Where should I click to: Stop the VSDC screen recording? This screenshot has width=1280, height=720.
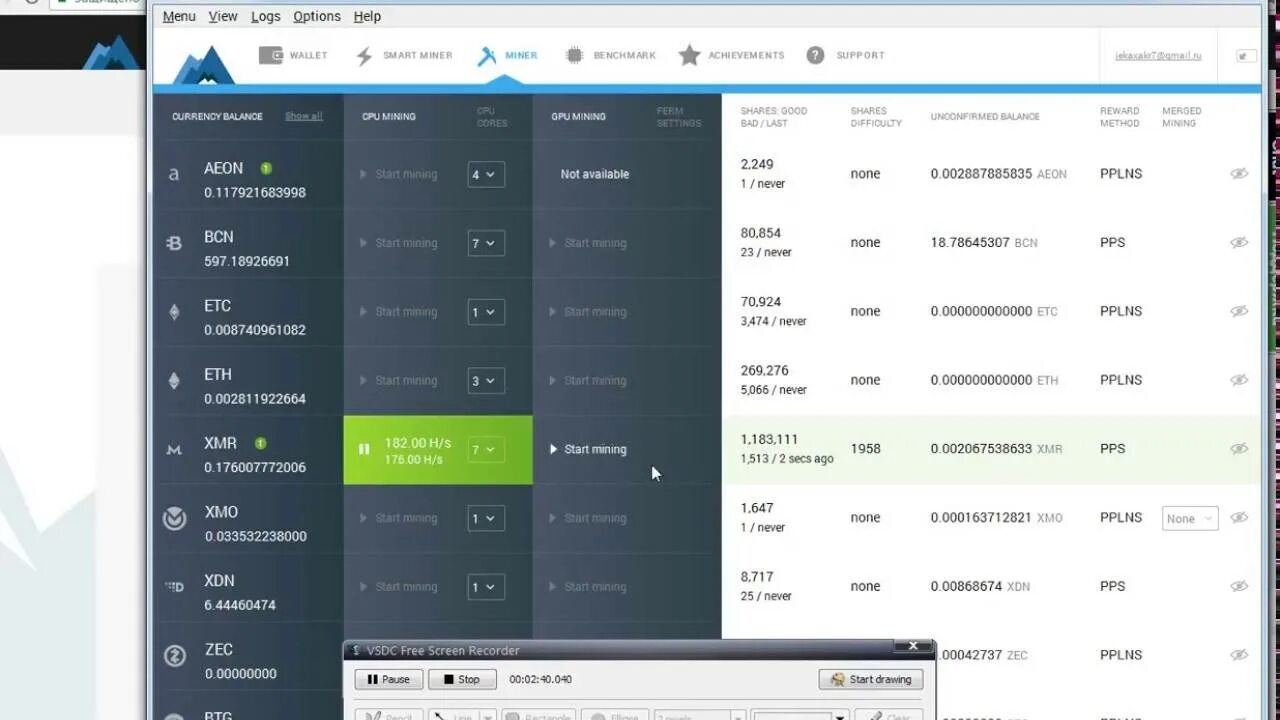click(x=462, y=680)
